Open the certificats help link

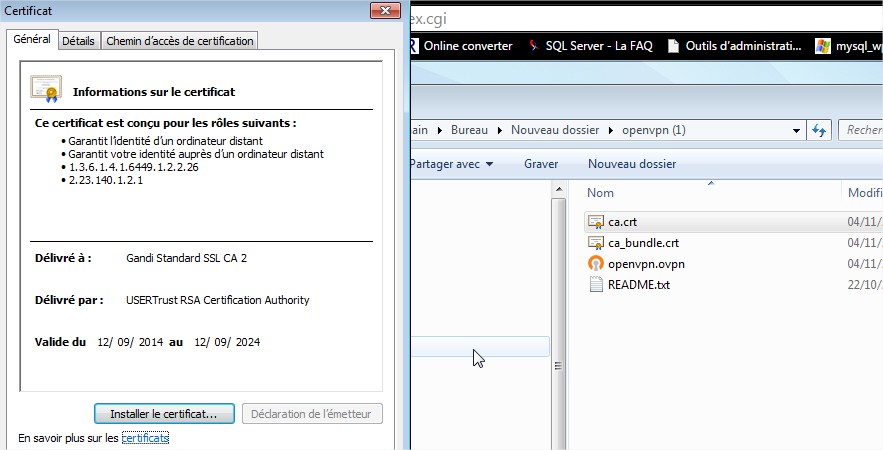145,438
